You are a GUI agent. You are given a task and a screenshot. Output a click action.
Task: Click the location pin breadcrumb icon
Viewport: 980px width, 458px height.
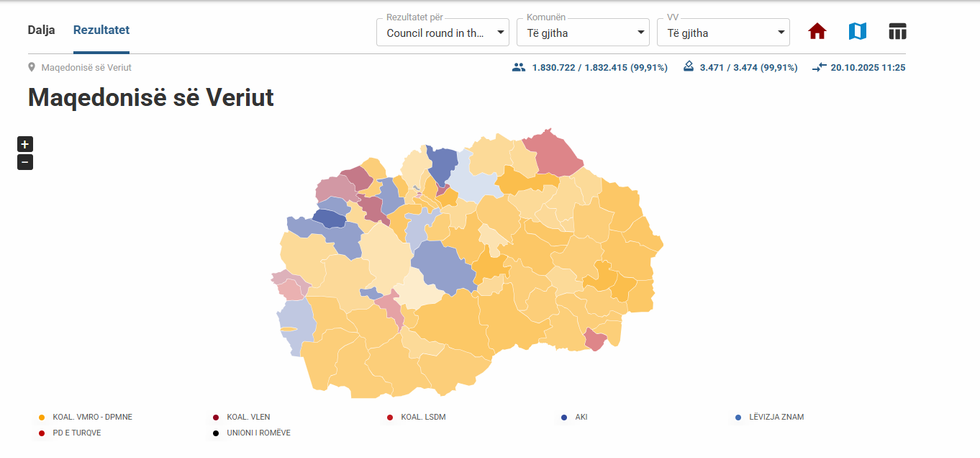point(33,68)
